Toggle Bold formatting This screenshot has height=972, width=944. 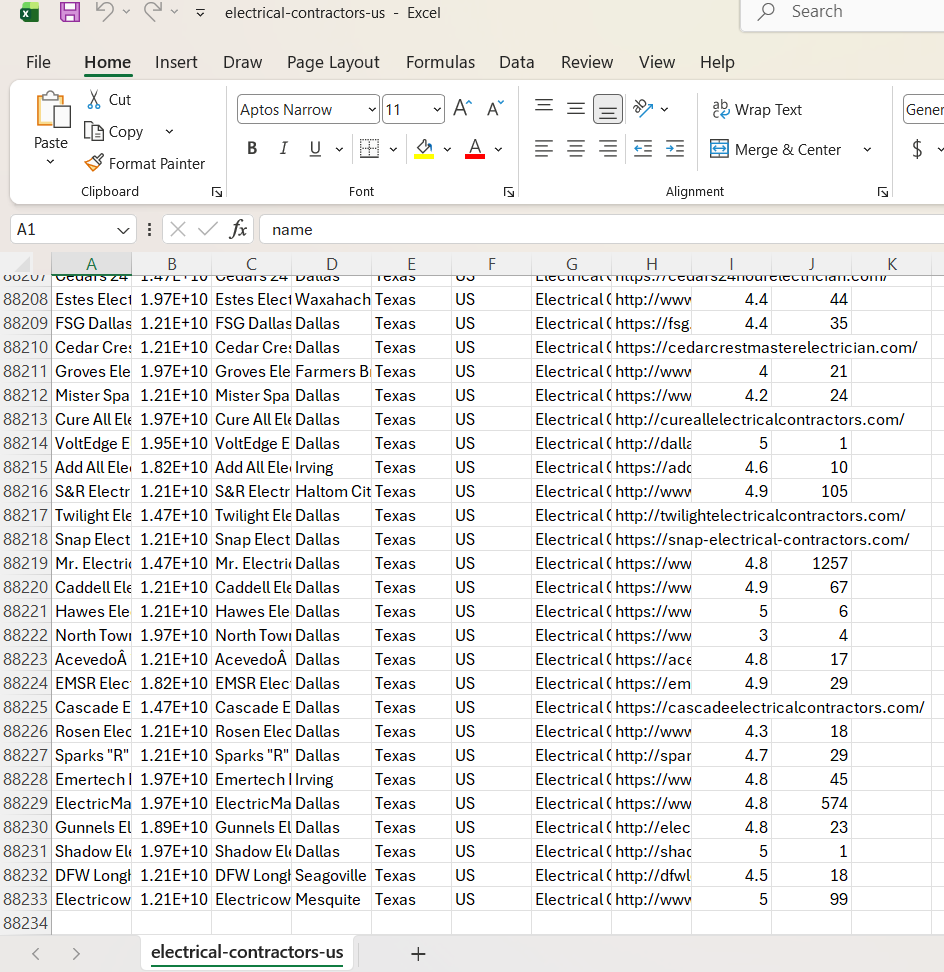tap(252, 148)
